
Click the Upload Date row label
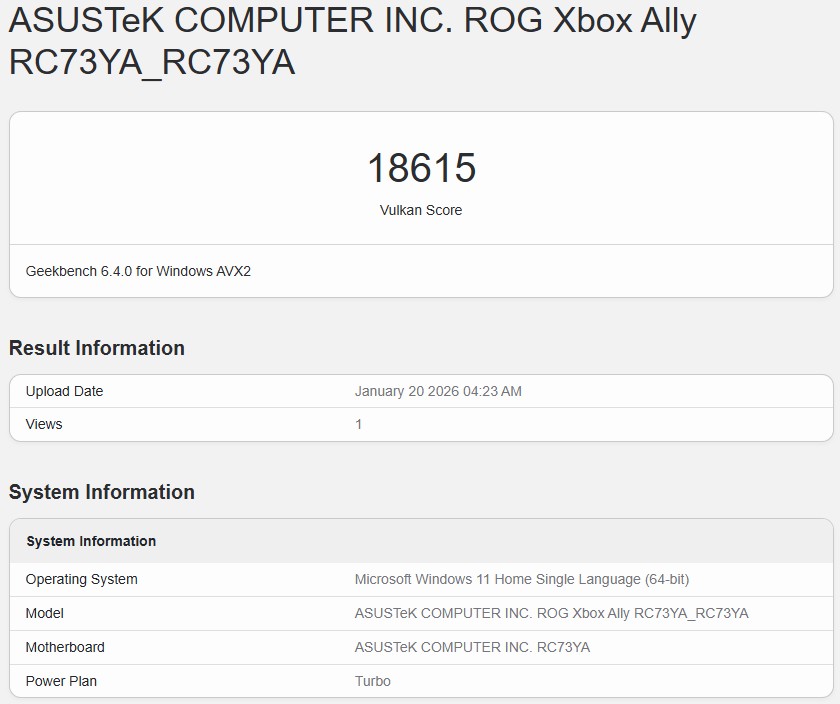[x=64, y=391]
